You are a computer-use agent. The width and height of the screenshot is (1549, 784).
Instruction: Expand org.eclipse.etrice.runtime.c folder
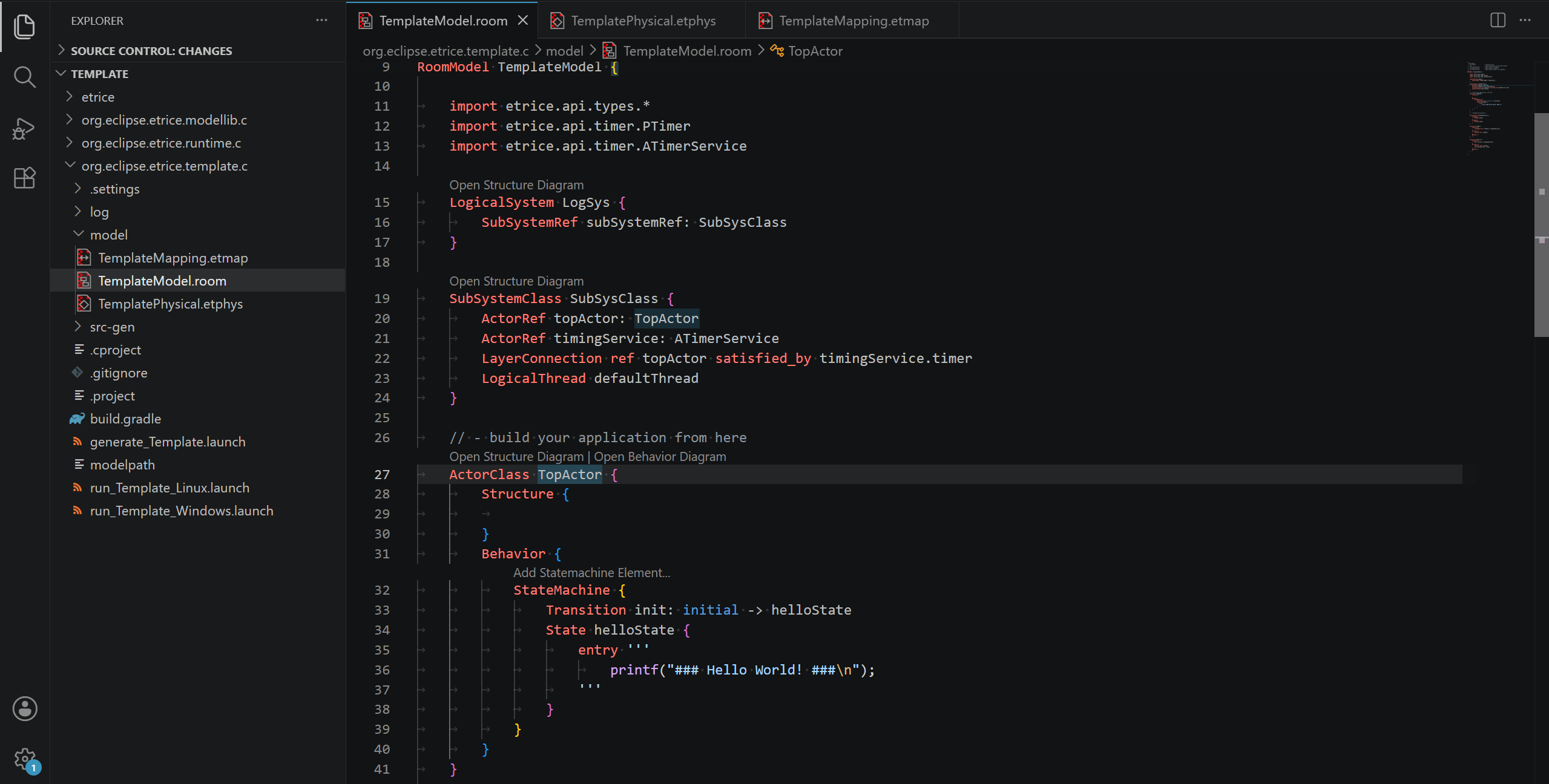click(69, 143)
